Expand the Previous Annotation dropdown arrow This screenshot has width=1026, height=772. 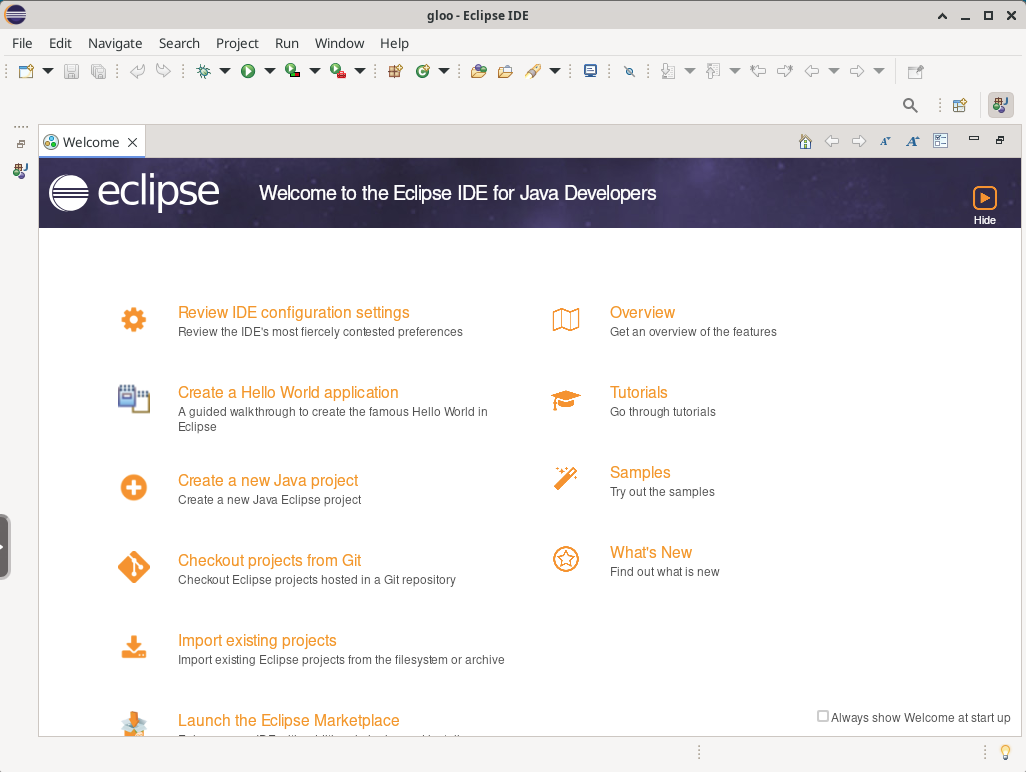(x=735, y=71)
